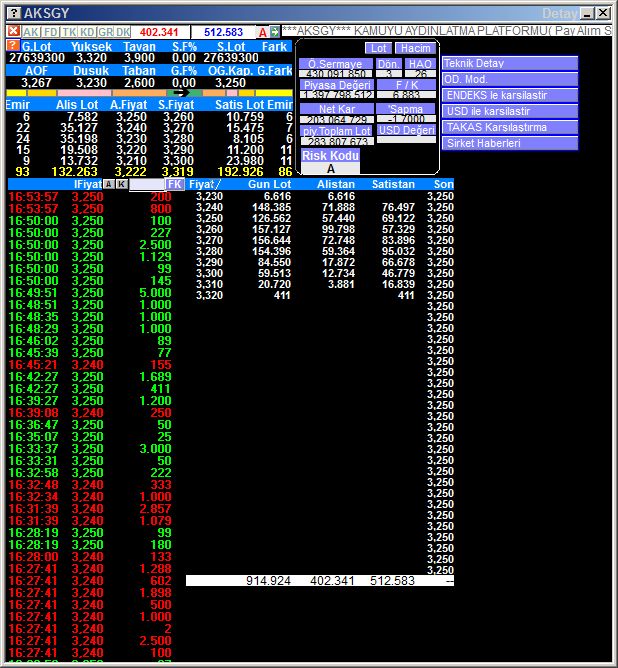Select the 16:49:51 trade of 5.000 lots
The width and height of the screenshot is (618, 668).
(x=90, y=293)
